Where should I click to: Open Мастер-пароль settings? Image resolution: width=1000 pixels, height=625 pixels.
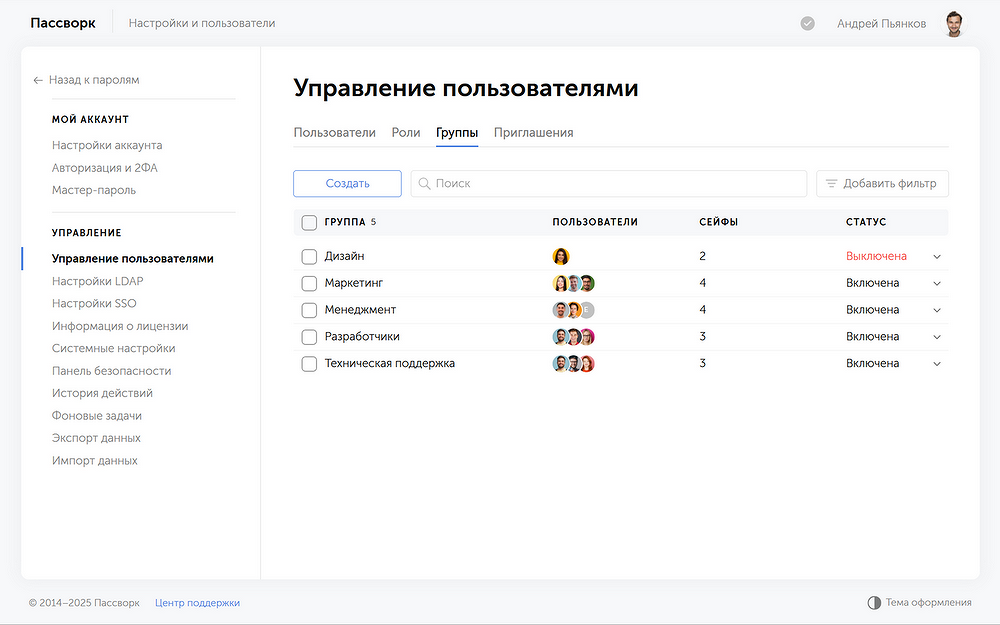94,190
